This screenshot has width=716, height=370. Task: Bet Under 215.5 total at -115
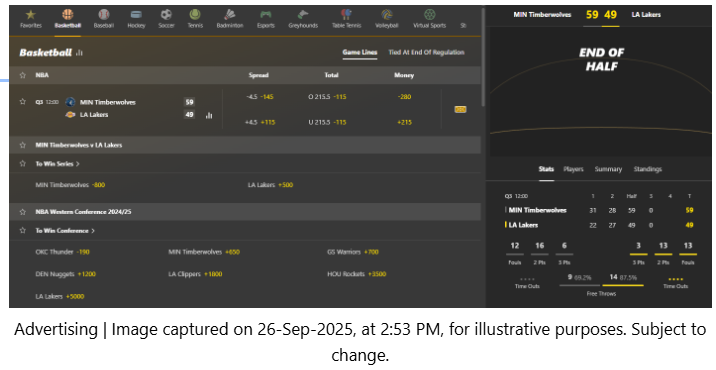click(x=327, y=122)
